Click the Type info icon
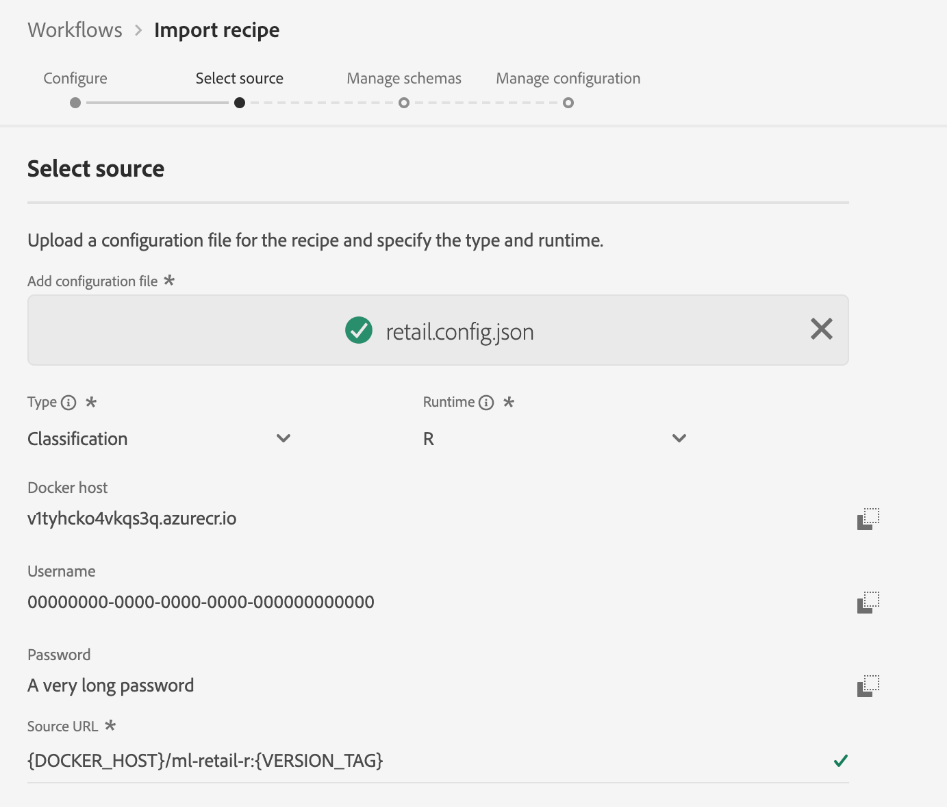This screenshot has height=807, width=947. (69, 403)
